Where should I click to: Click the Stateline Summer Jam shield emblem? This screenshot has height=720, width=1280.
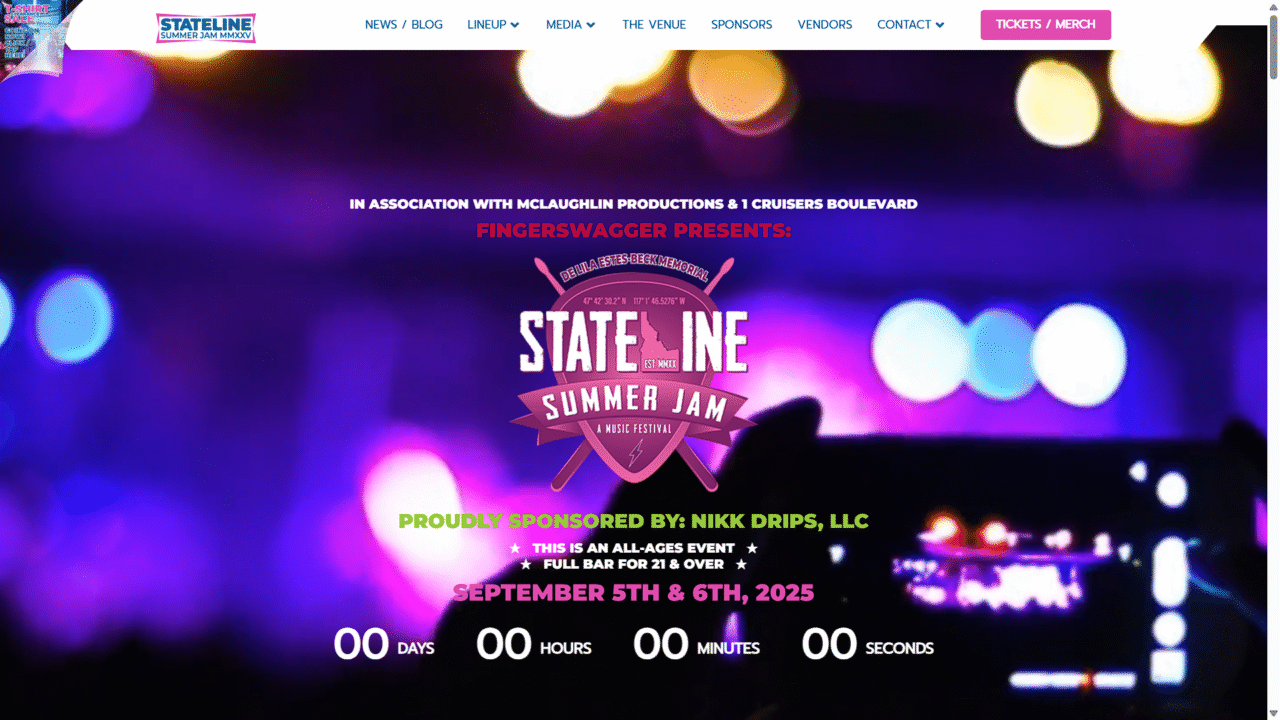[x=633, y=374]
